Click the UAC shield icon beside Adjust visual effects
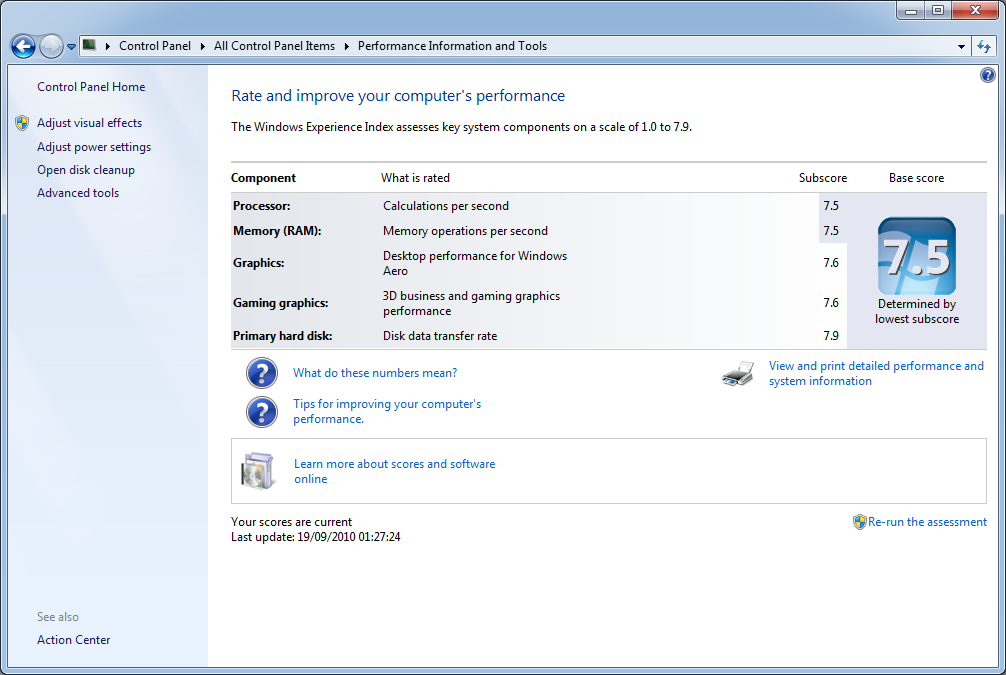 [22, 123]
